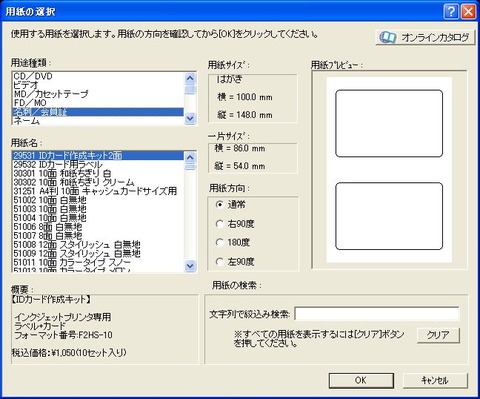This screenshot has width=480, height=399.
Task: Select paper 30302 10面 和紙ちぎり クリーム
Action: point(98,182)
